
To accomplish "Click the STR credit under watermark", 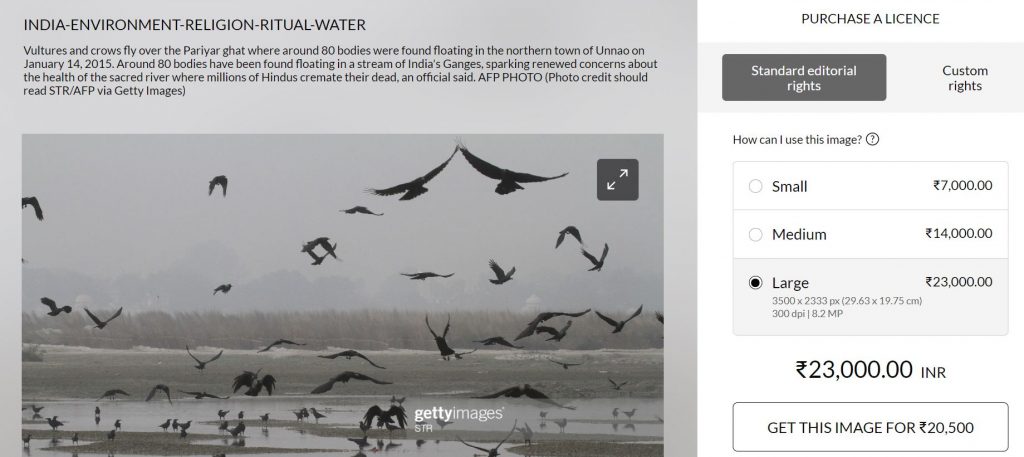I will pos(423,429).
